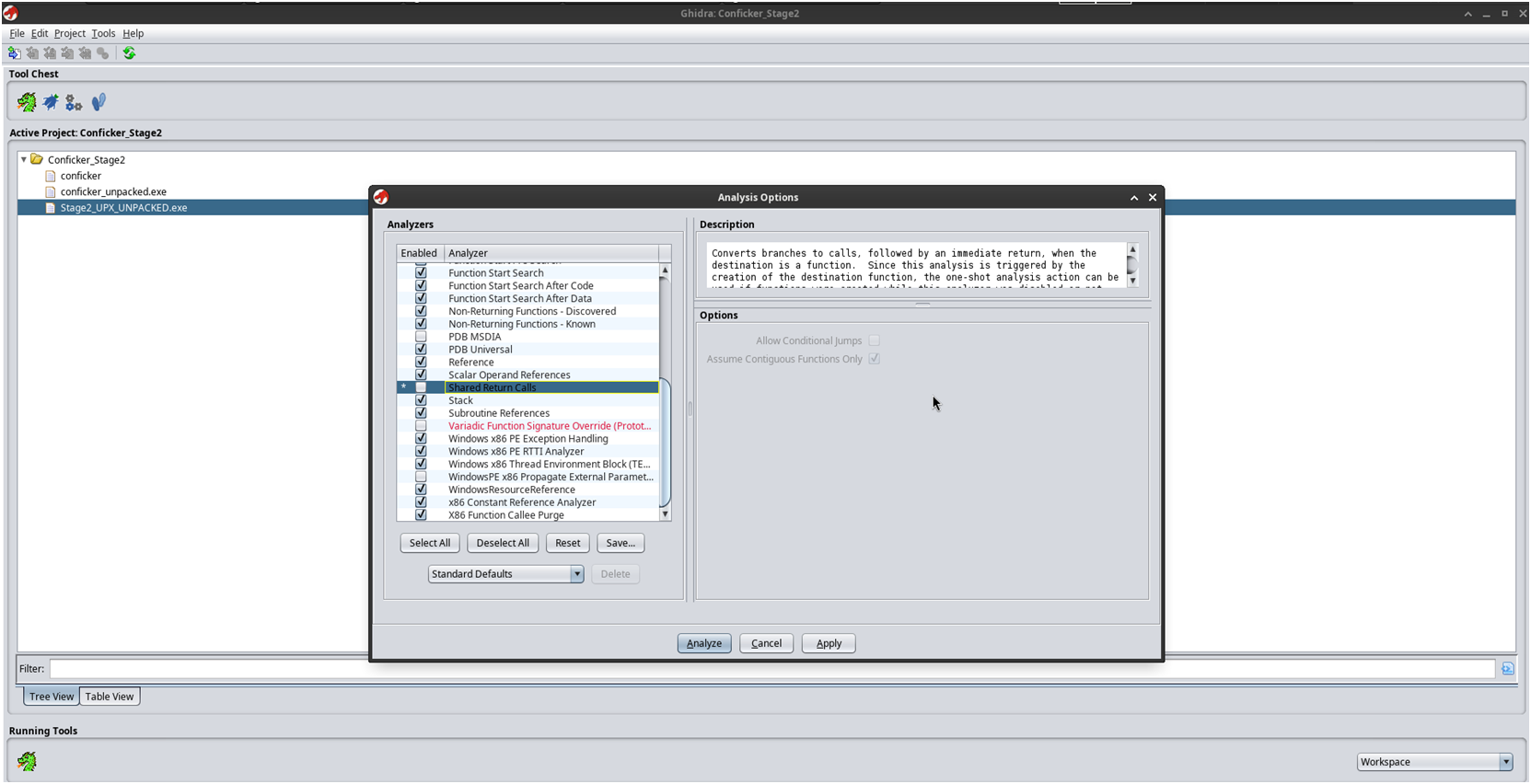Click the Description scroll up arrow
This screenshot has width=1531, height=784.
(x=1132, y=249)
